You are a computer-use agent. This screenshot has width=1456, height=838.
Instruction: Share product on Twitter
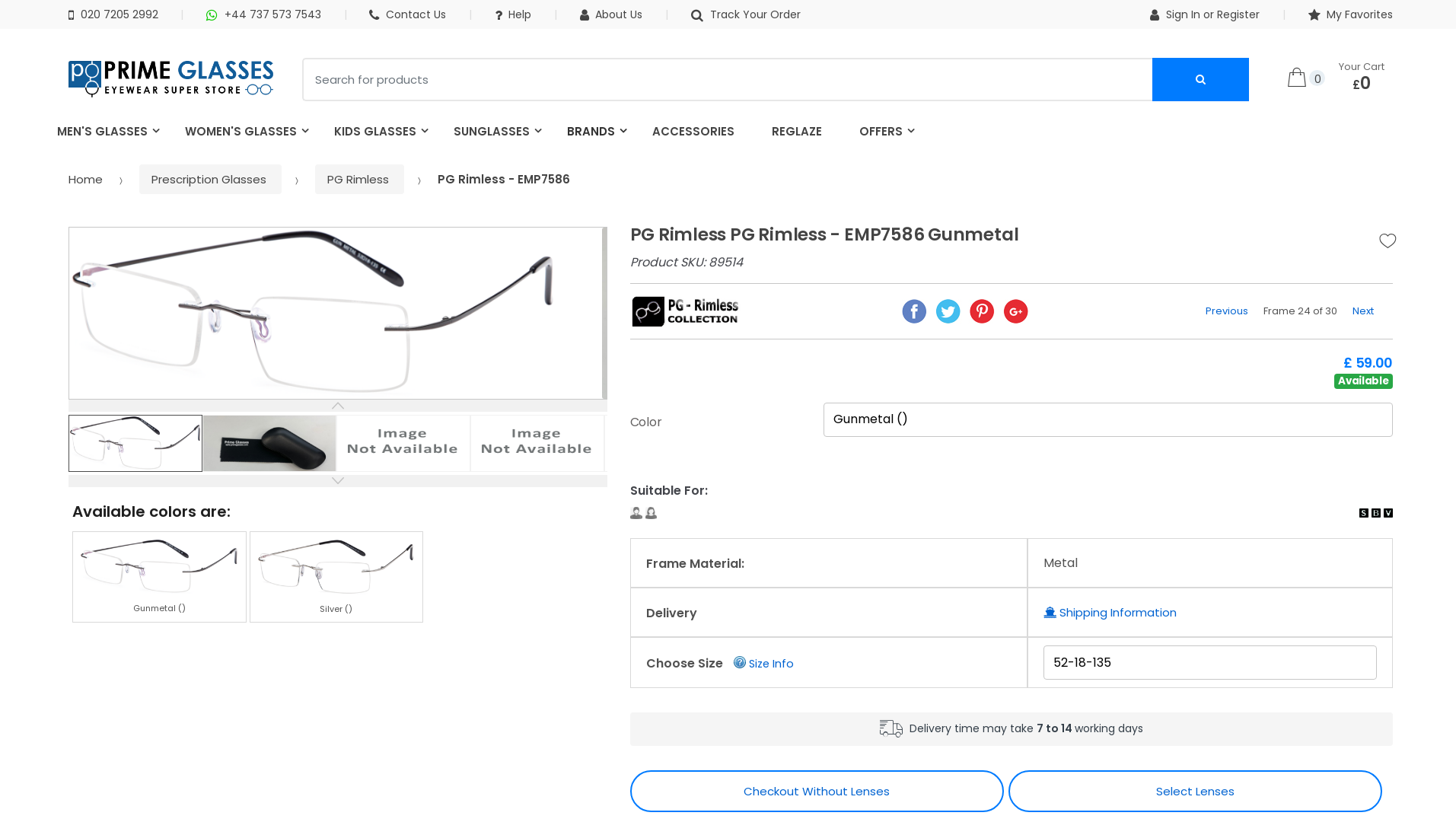coord(948,311)
